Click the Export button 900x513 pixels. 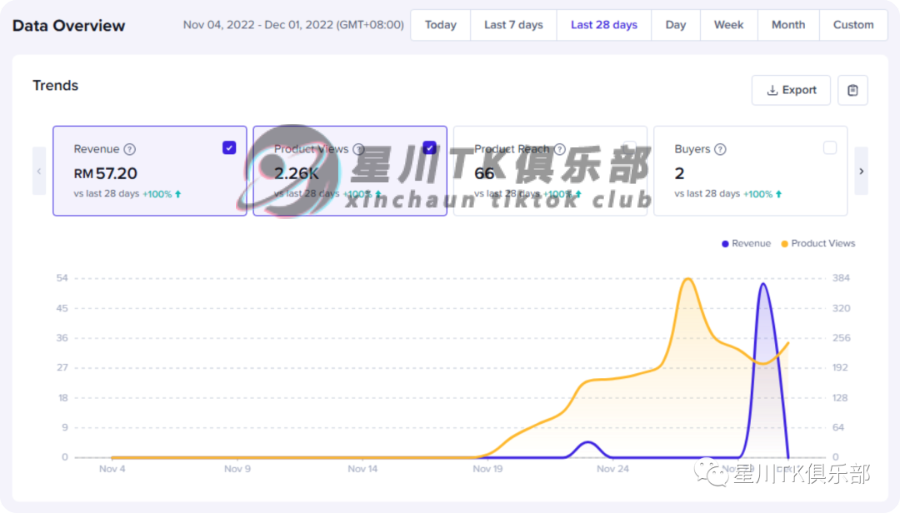click(x=791, y=90)
